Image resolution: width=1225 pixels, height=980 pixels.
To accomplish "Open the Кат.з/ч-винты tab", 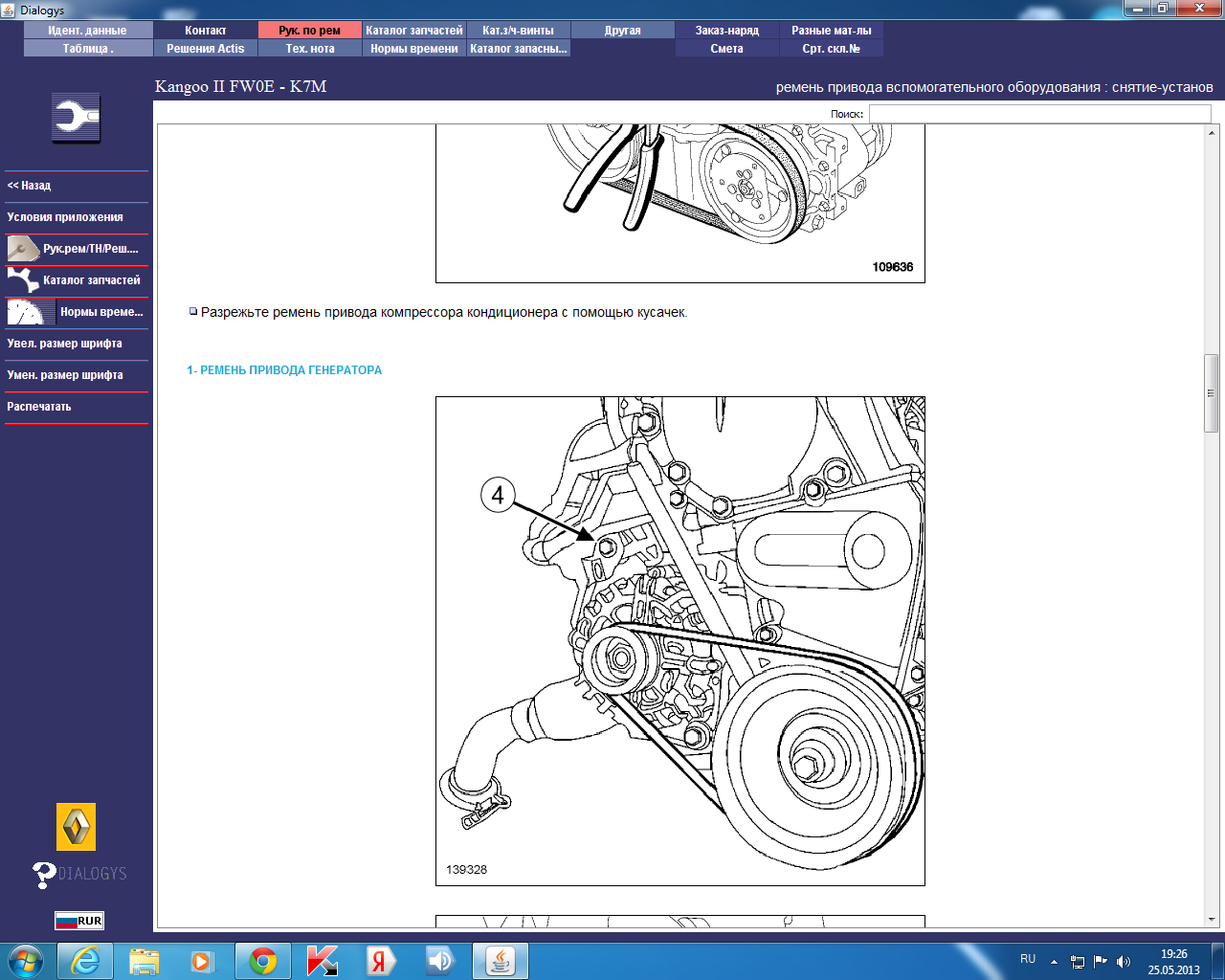I will point(519,31).
